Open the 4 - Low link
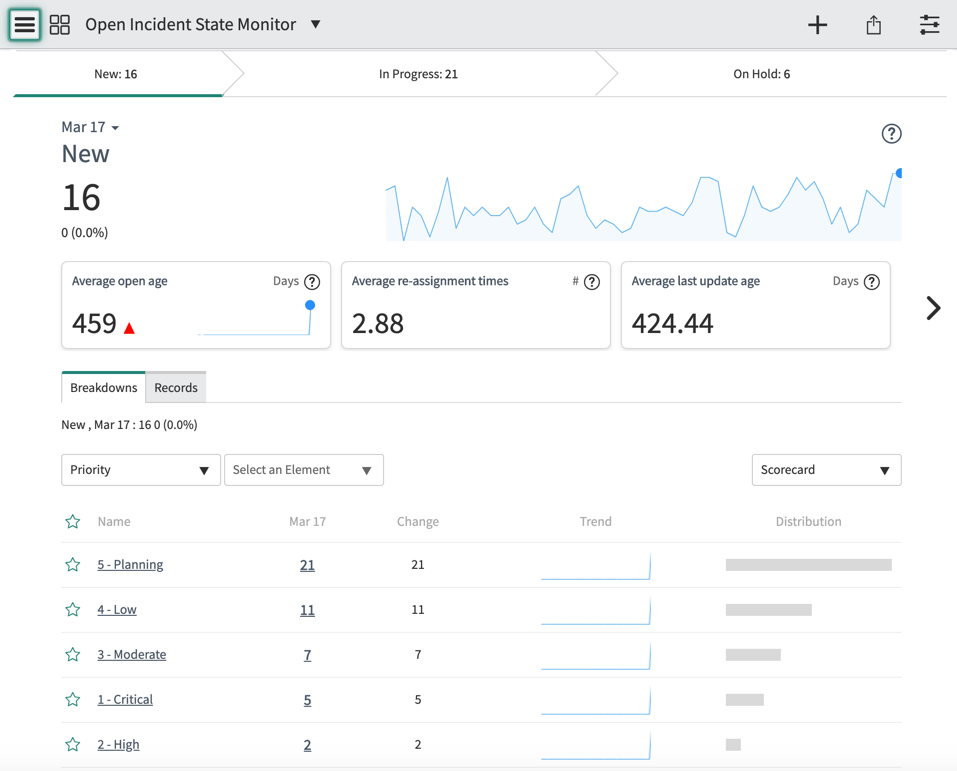The image size is (957, 771). click(117, 610)
